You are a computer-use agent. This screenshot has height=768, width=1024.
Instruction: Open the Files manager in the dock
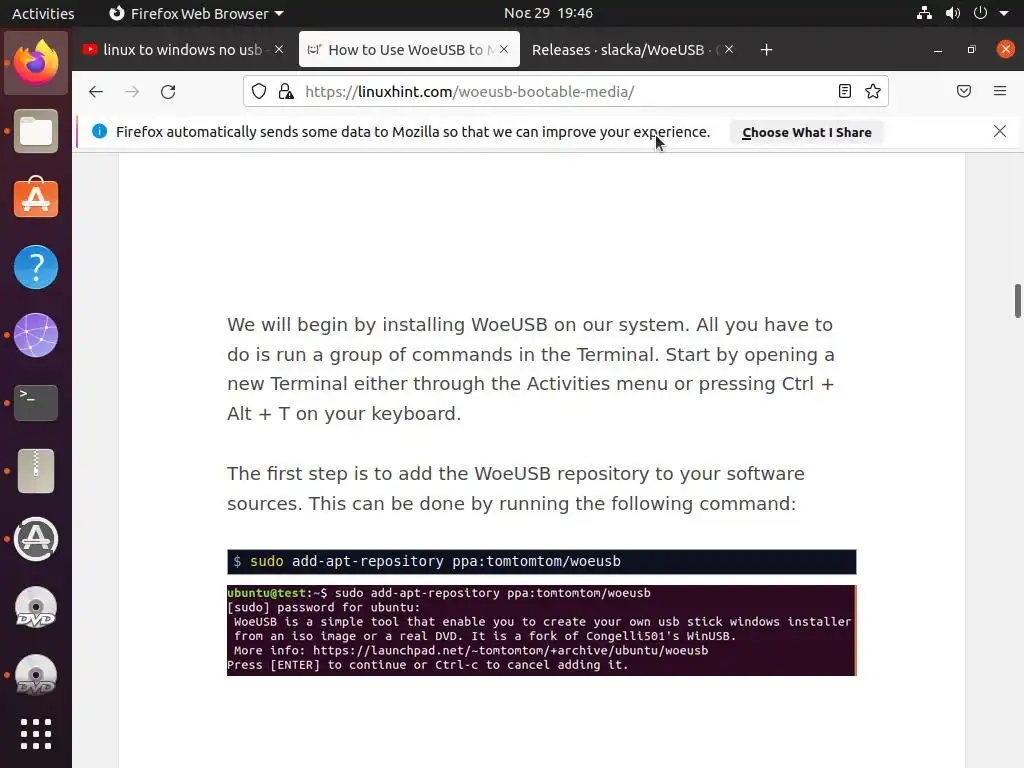click(36, 131)
